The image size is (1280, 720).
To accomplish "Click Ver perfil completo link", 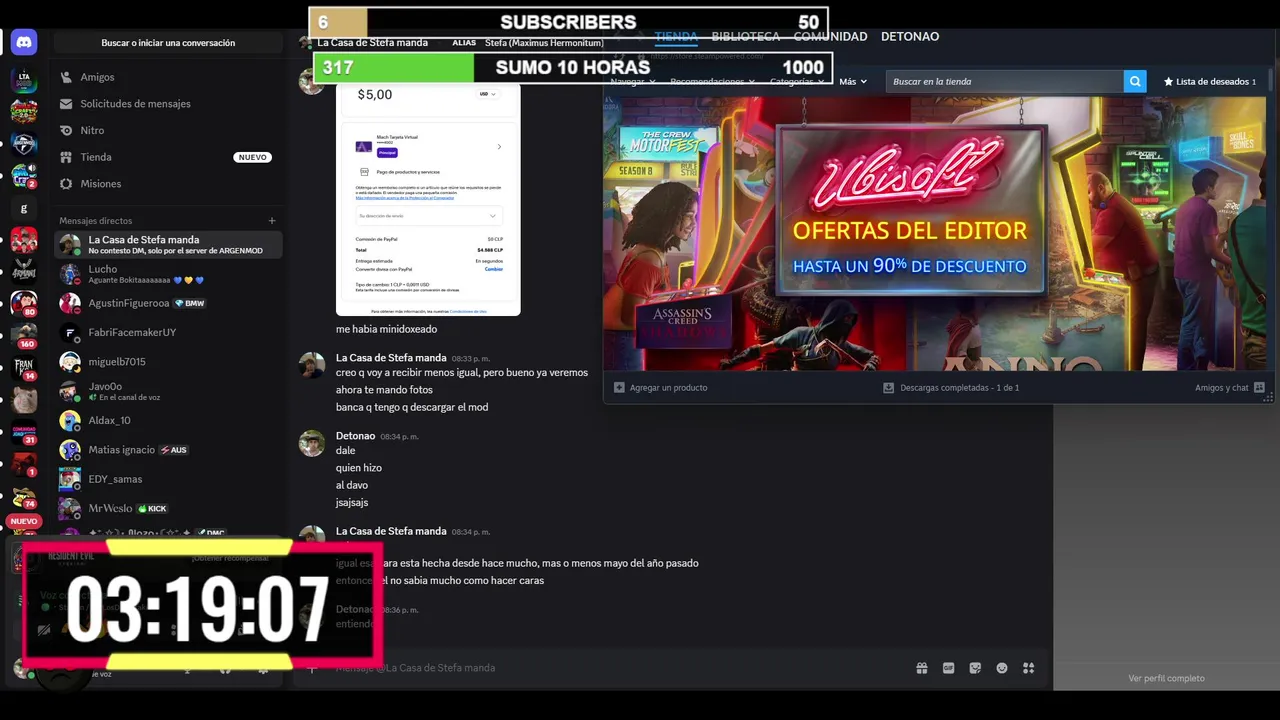I will click(1166, 678).
